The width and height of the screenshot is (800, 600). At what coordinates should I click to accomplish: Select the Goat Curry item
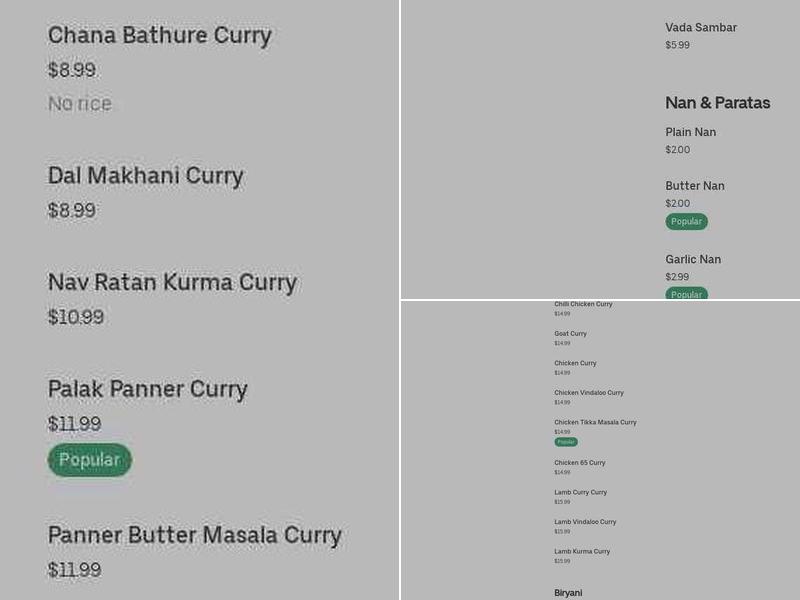[570, 334]
